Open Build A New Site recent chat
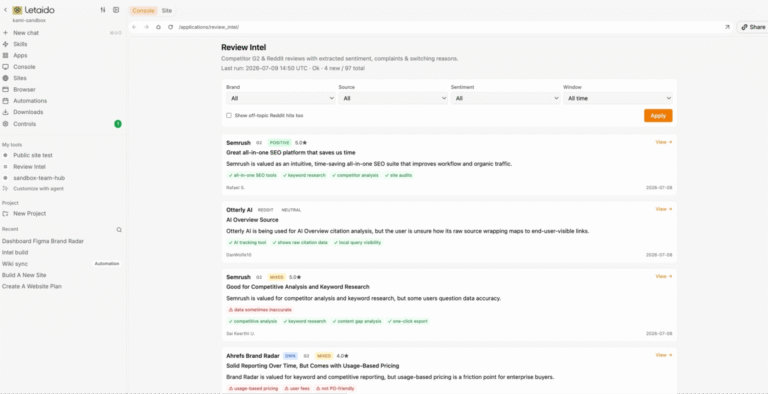Image resolution: width=768 pixels, height=394 pixels. [24, 275]
